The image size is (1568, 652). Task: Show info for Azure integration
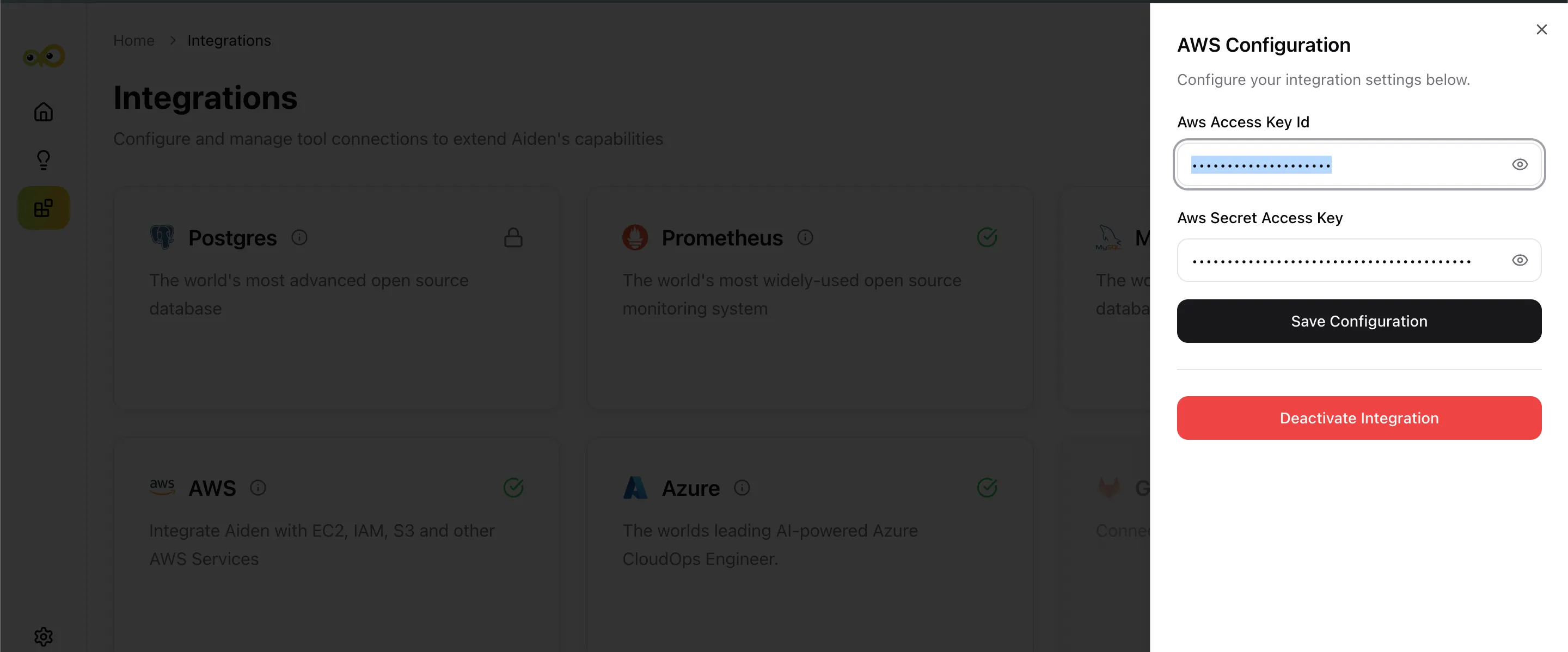(742, 487)
